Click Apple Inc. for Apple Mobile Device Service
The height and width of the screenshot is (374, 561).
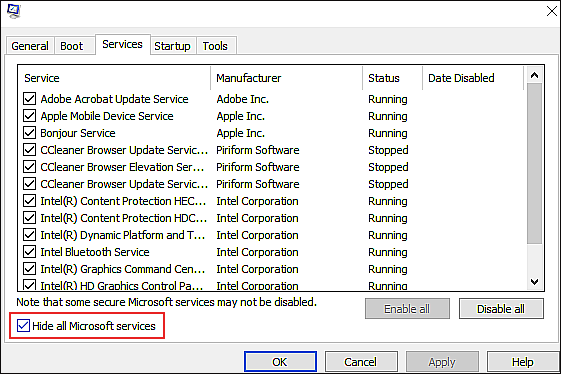click(240, 116)
